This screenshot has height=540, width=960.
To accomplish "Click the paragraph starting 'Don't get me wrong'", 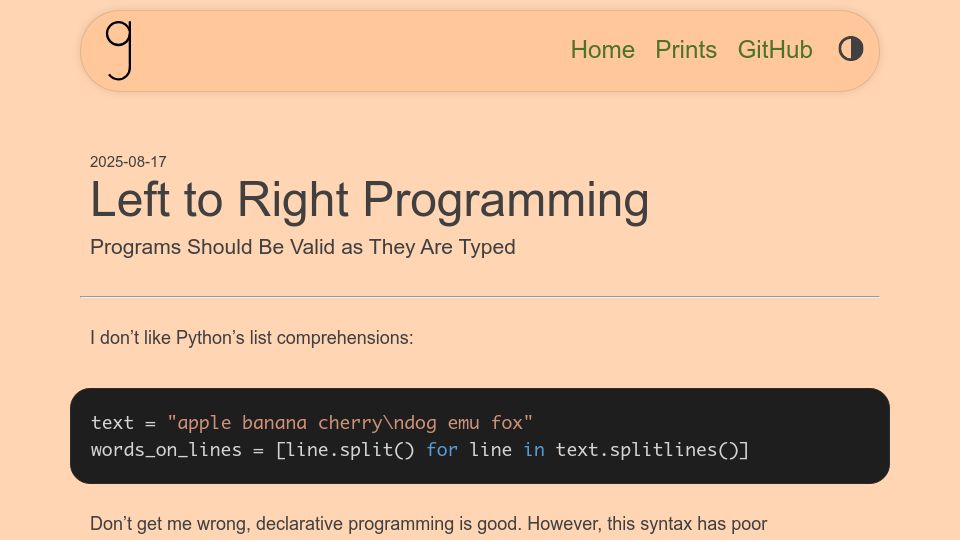I will pyautogui.click(x=429, y=524).
